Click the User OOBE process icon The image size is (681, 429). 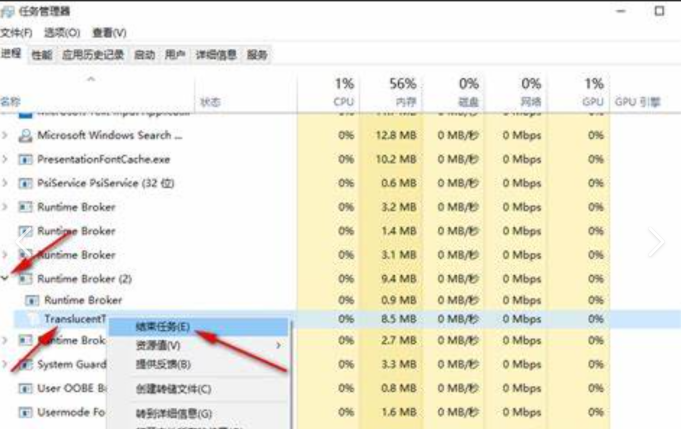point(25,388)
